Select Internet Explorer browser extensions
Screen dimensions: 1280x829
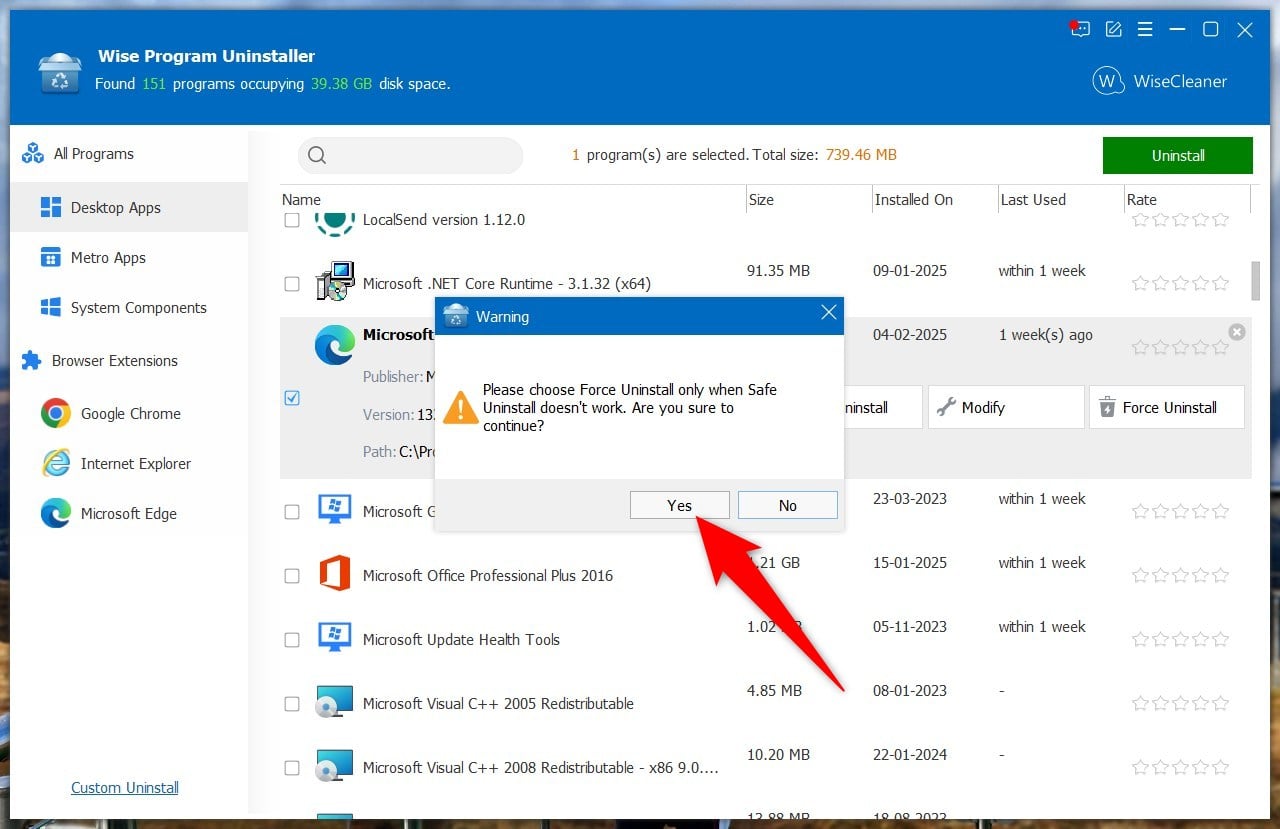click(x=116, y=463)
